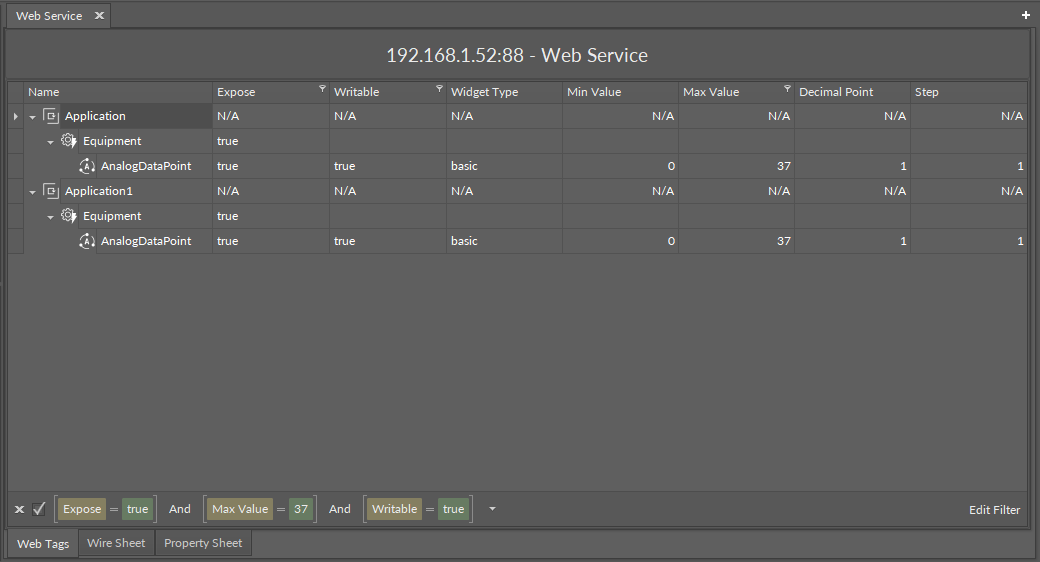The width and height of the screenshot is (1040, 562).
Task: Collapse the Application tree node
Action: coord(32,117)
